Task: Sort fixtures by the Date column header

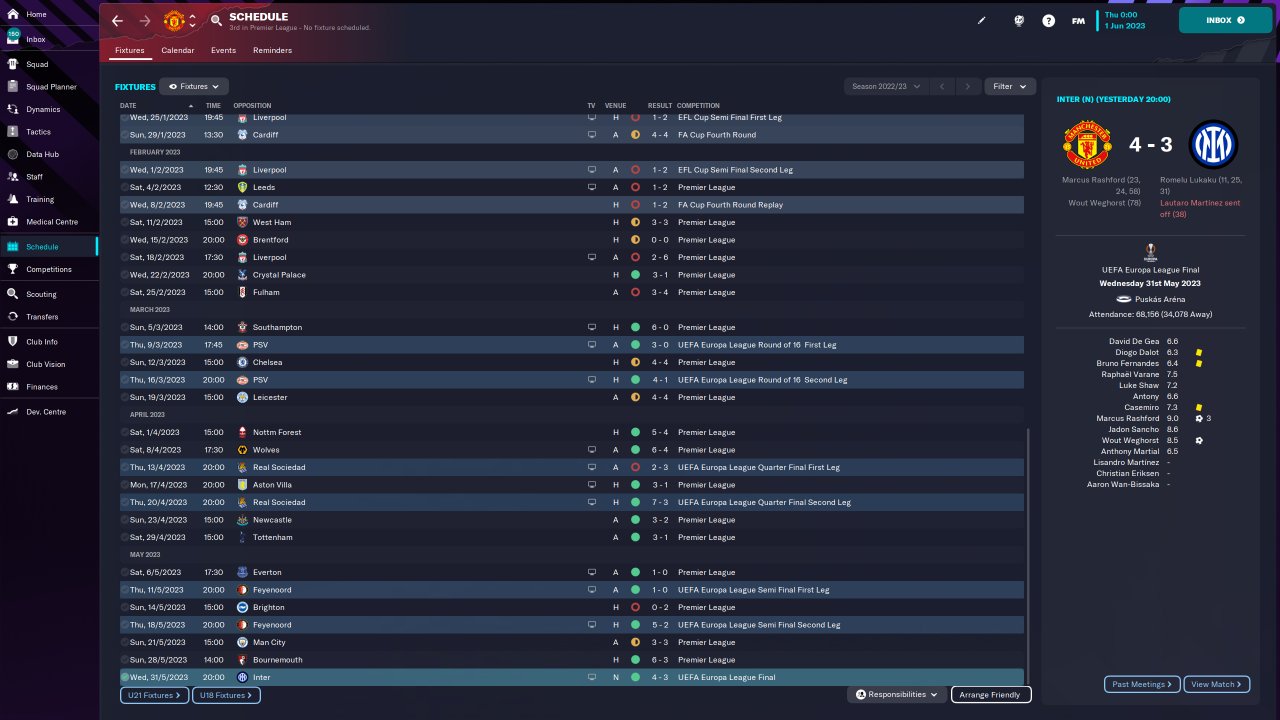Action: [128, 105]
